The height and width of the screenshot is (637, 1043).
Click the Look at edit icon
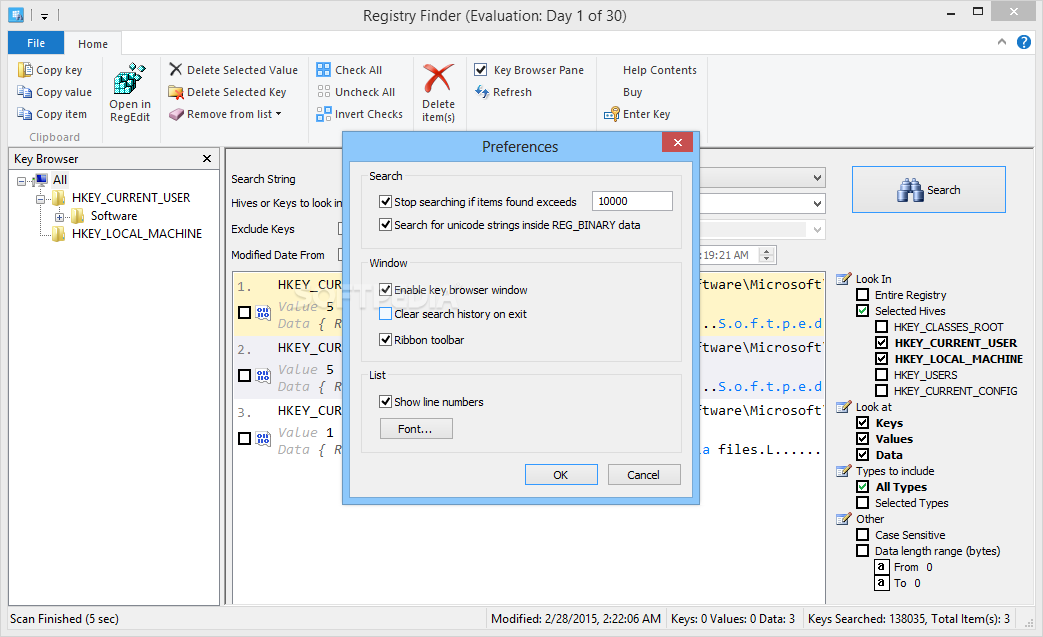coord(843,406)
